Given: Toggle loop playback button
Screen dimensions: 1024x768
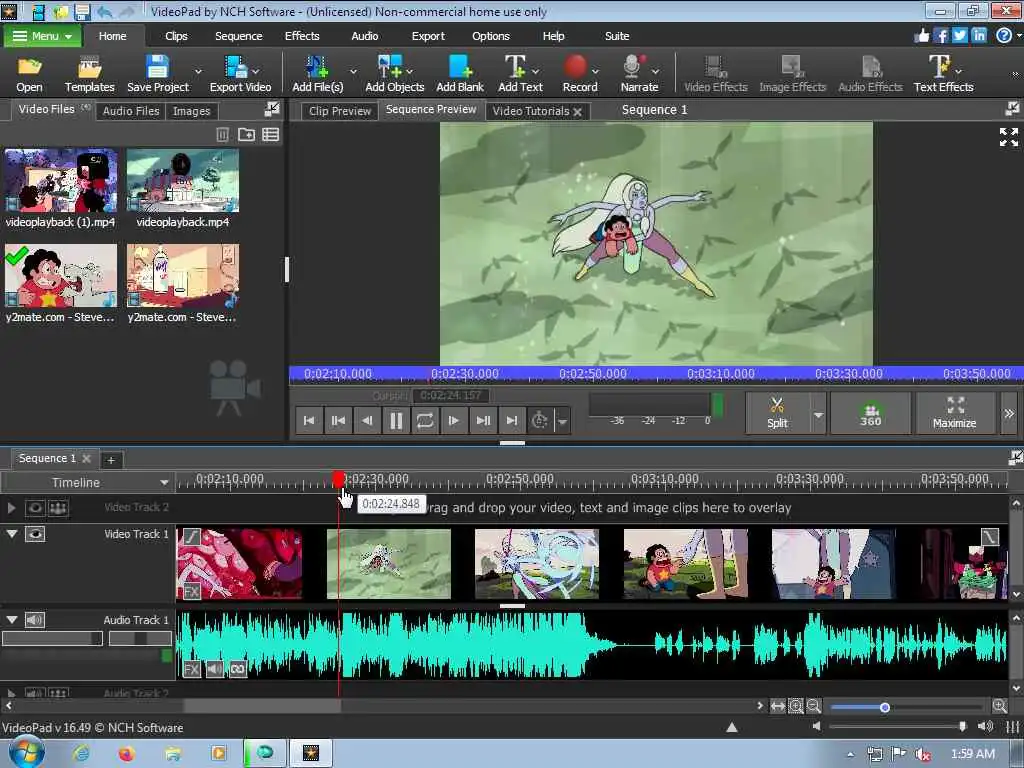Looking at the screenshot, I should tap(425, 421).
